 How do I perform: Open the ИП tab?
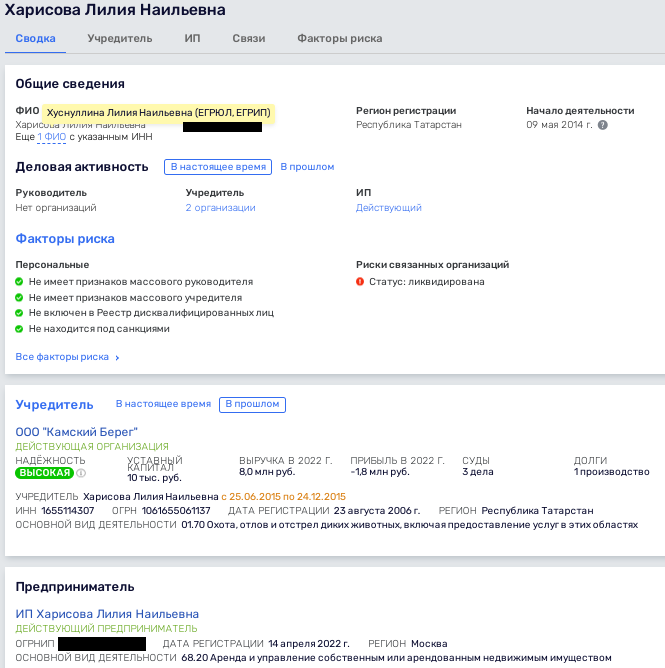tap(192, 38)
